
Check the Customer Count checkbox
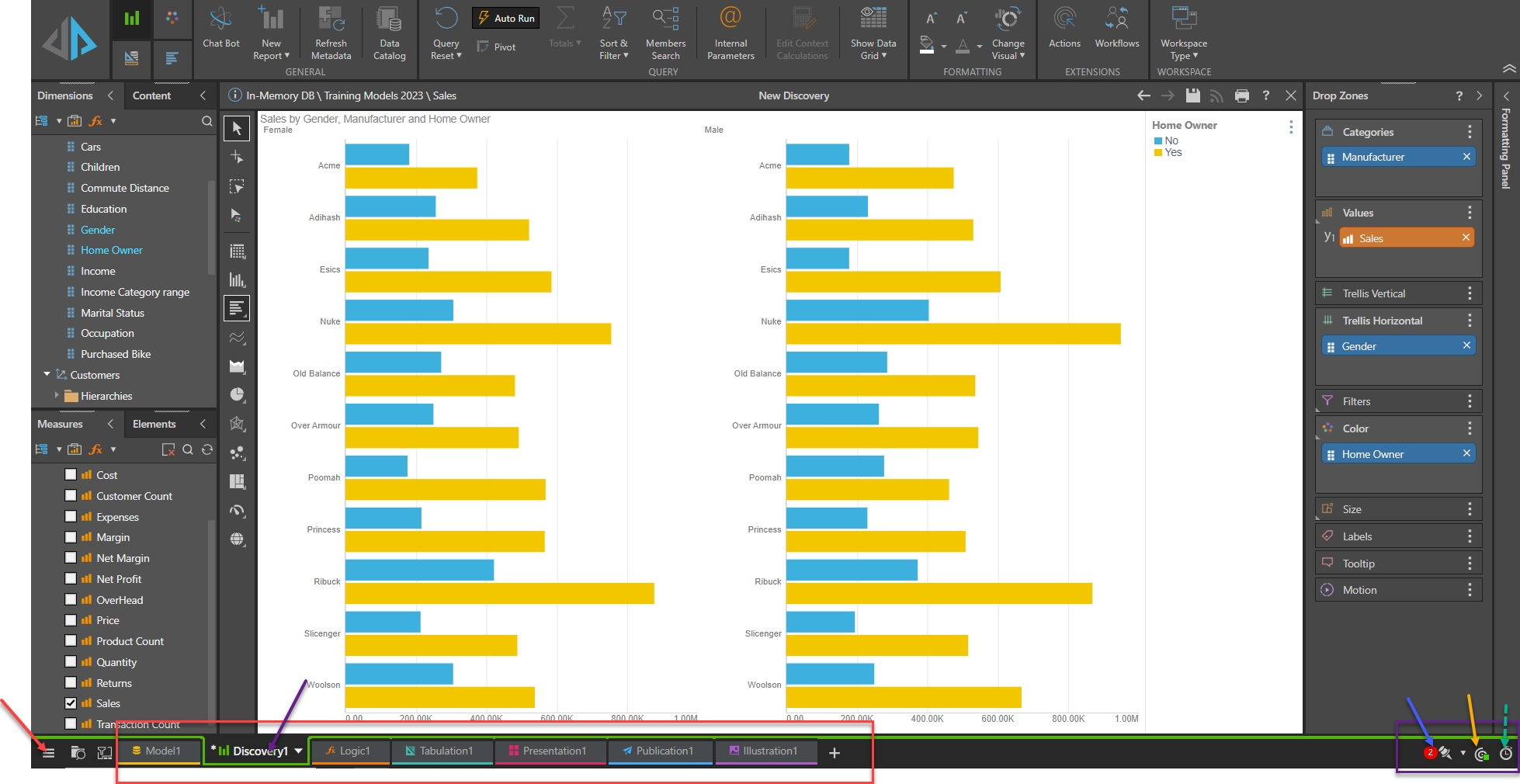pos(71,496)
